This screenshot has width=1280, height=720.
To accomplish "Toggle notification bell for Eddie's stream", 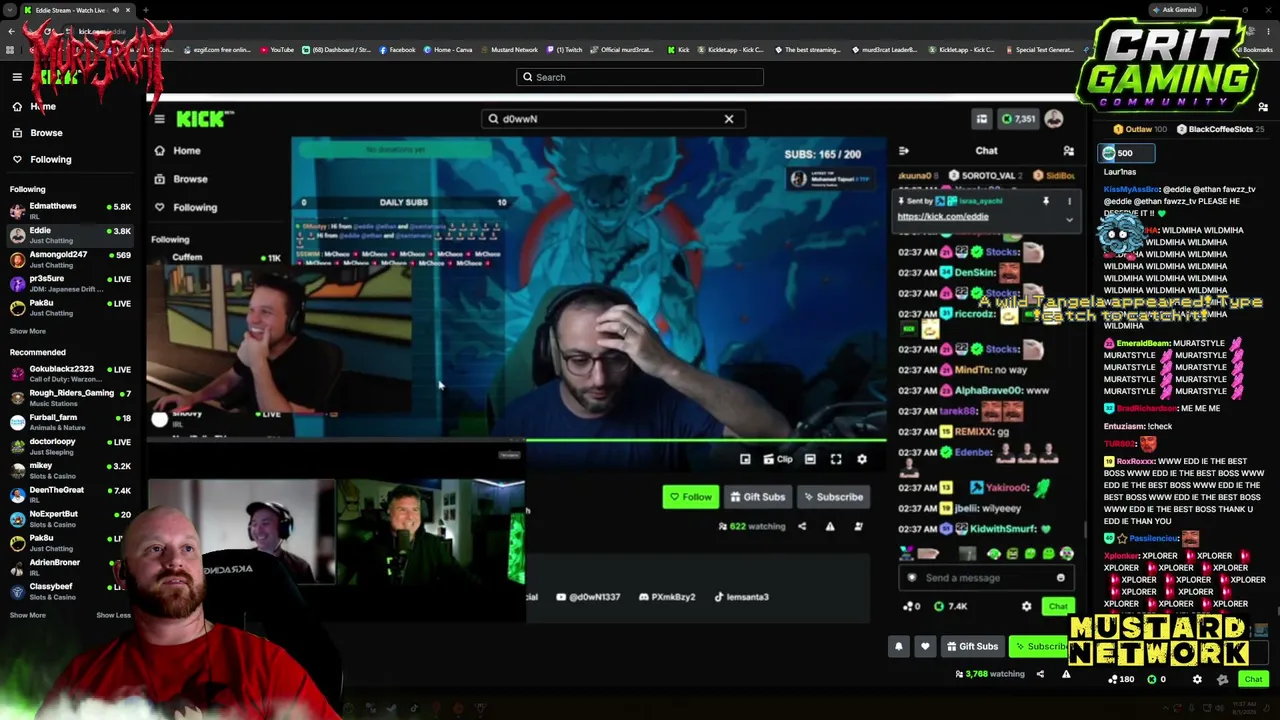I will pos(898,647).
